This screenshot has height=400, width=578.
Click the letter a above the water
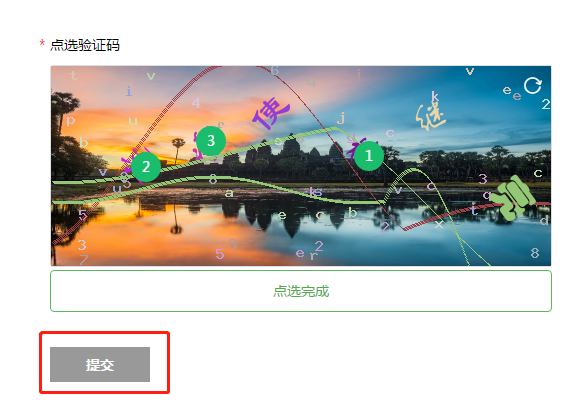tap(229, 193)
